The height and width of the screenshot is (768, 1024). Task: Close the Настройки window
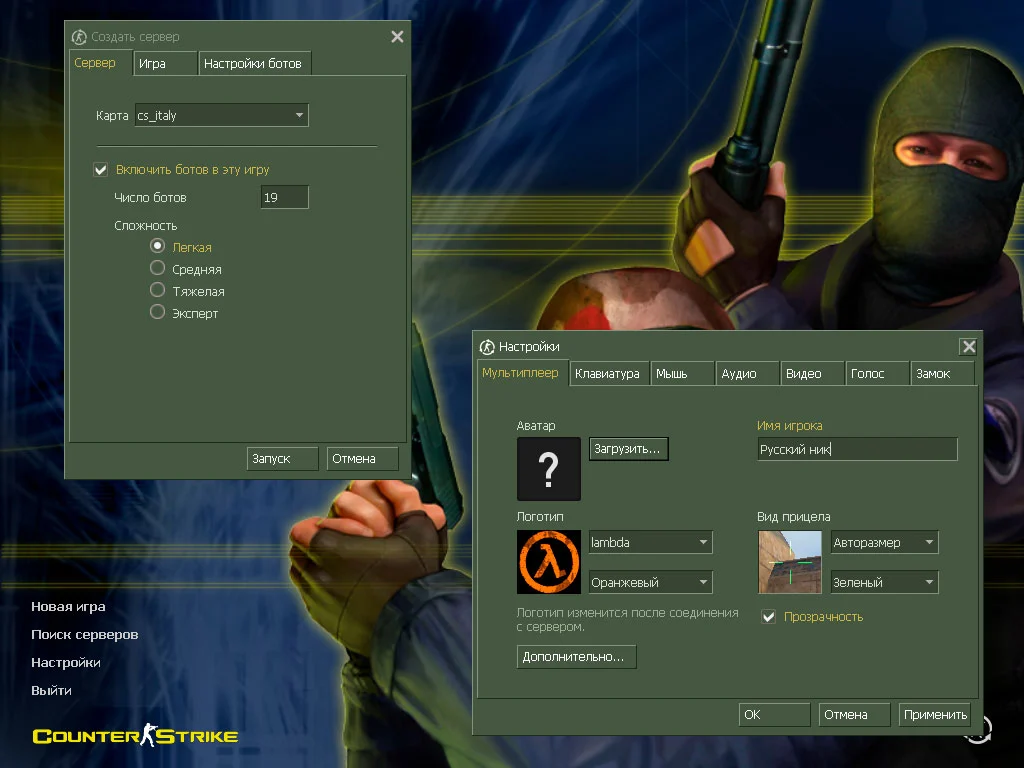[x=968, y=347]
